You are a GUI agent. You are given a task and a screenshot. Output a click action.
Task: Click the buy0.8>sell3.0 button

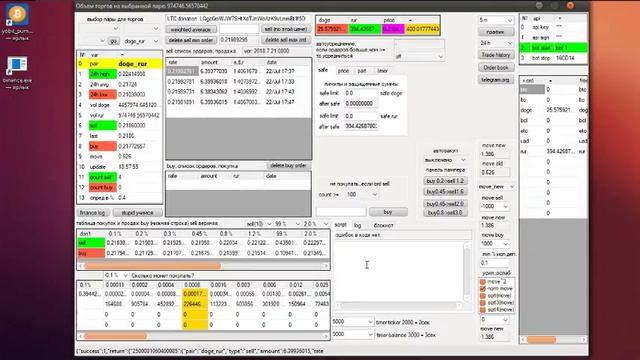[x=445, y=213]
